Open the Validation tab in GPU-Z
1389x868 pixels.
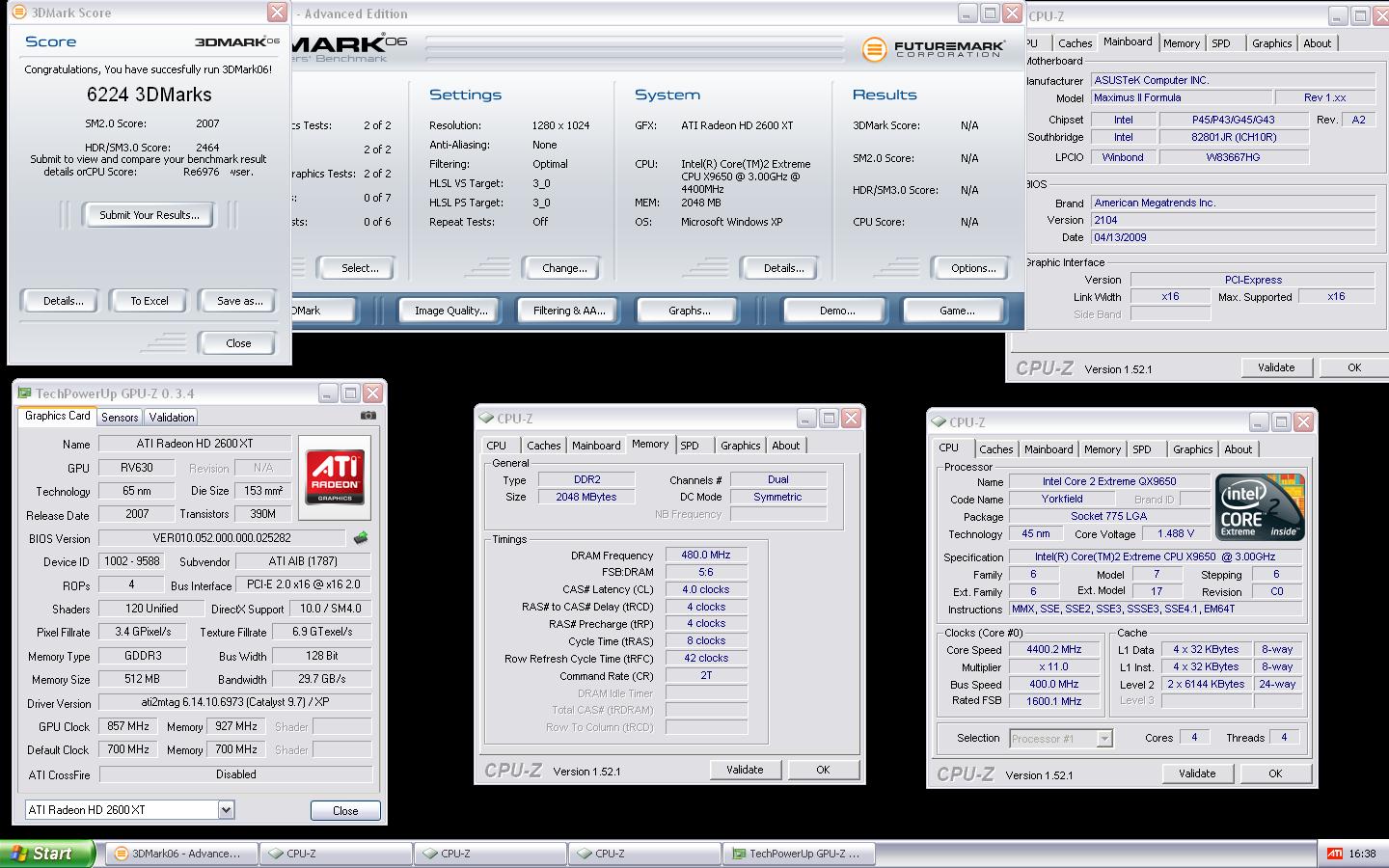pyautogui.click(x=172, y=417)
